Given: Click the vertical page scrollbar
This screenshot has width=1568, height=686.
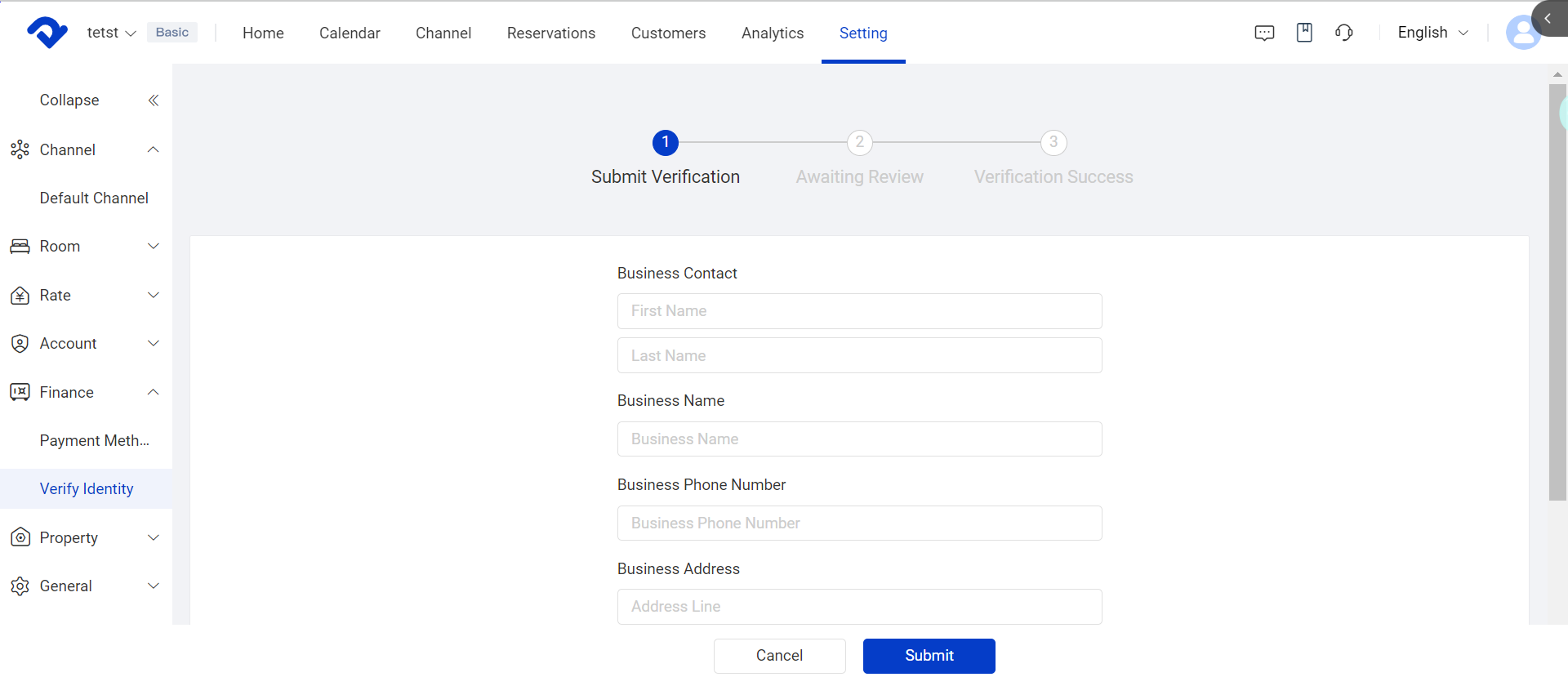Looking at the screenshot, I should click(1557, 292).
